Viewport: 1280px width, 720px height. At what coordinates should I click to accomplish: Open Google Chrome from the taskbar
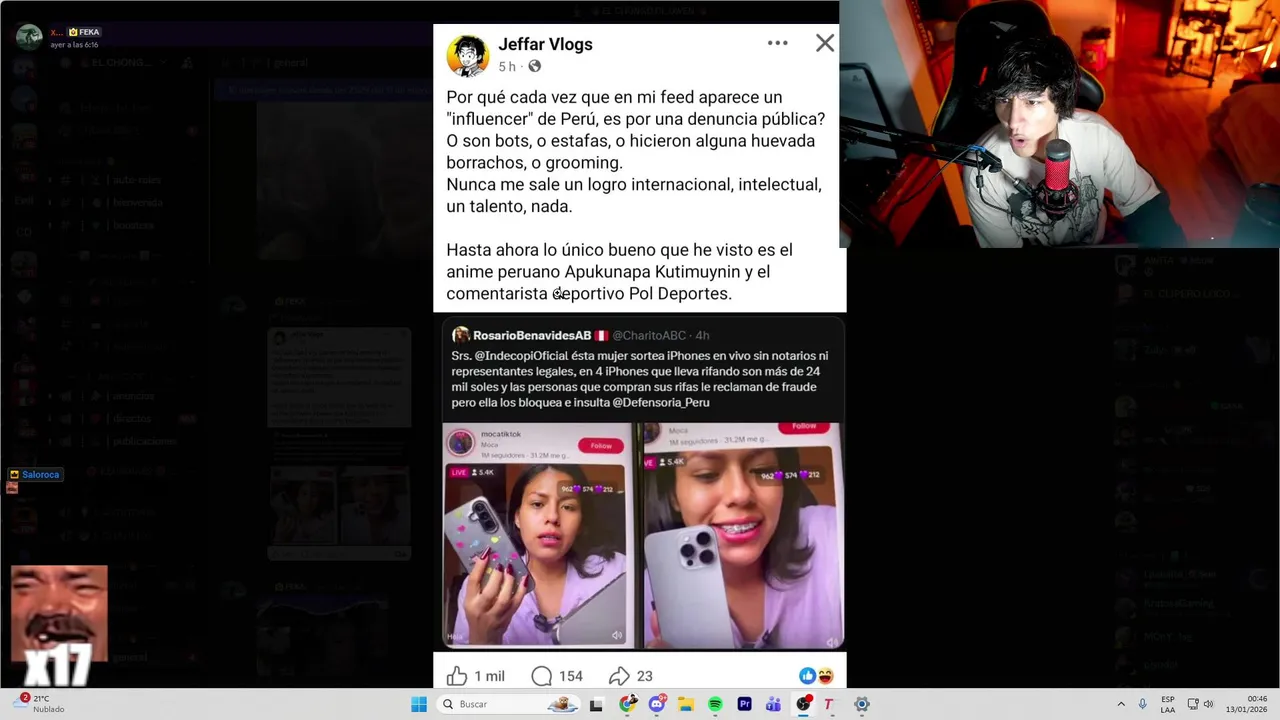pos(627,704)
